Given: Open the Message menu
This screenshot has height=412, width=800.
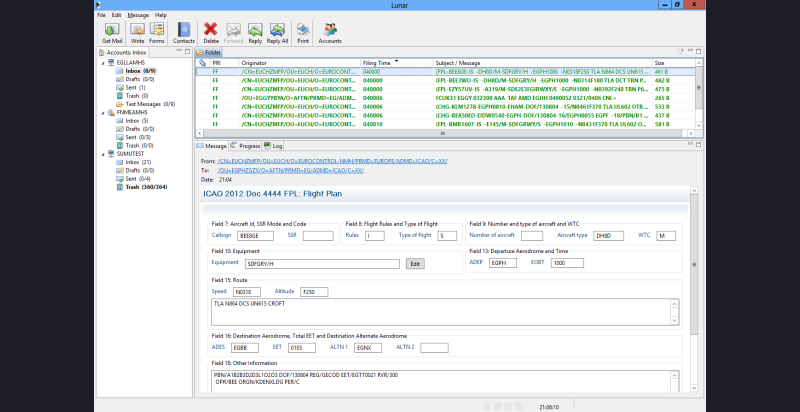Looking at the screenshot, I should click(138, 15).
